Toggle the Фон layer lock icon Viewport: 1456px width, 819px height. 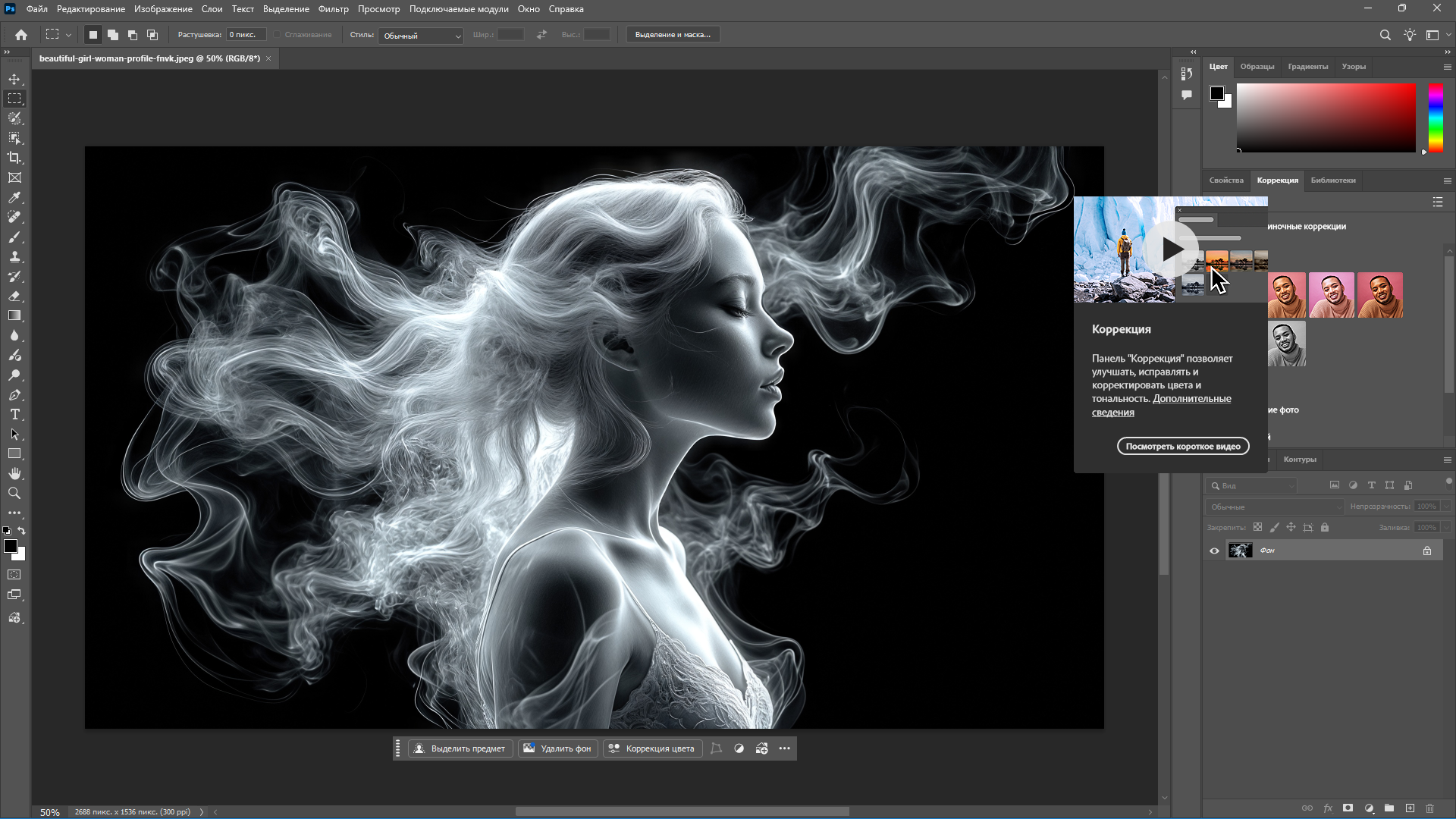coord(1427,551)
